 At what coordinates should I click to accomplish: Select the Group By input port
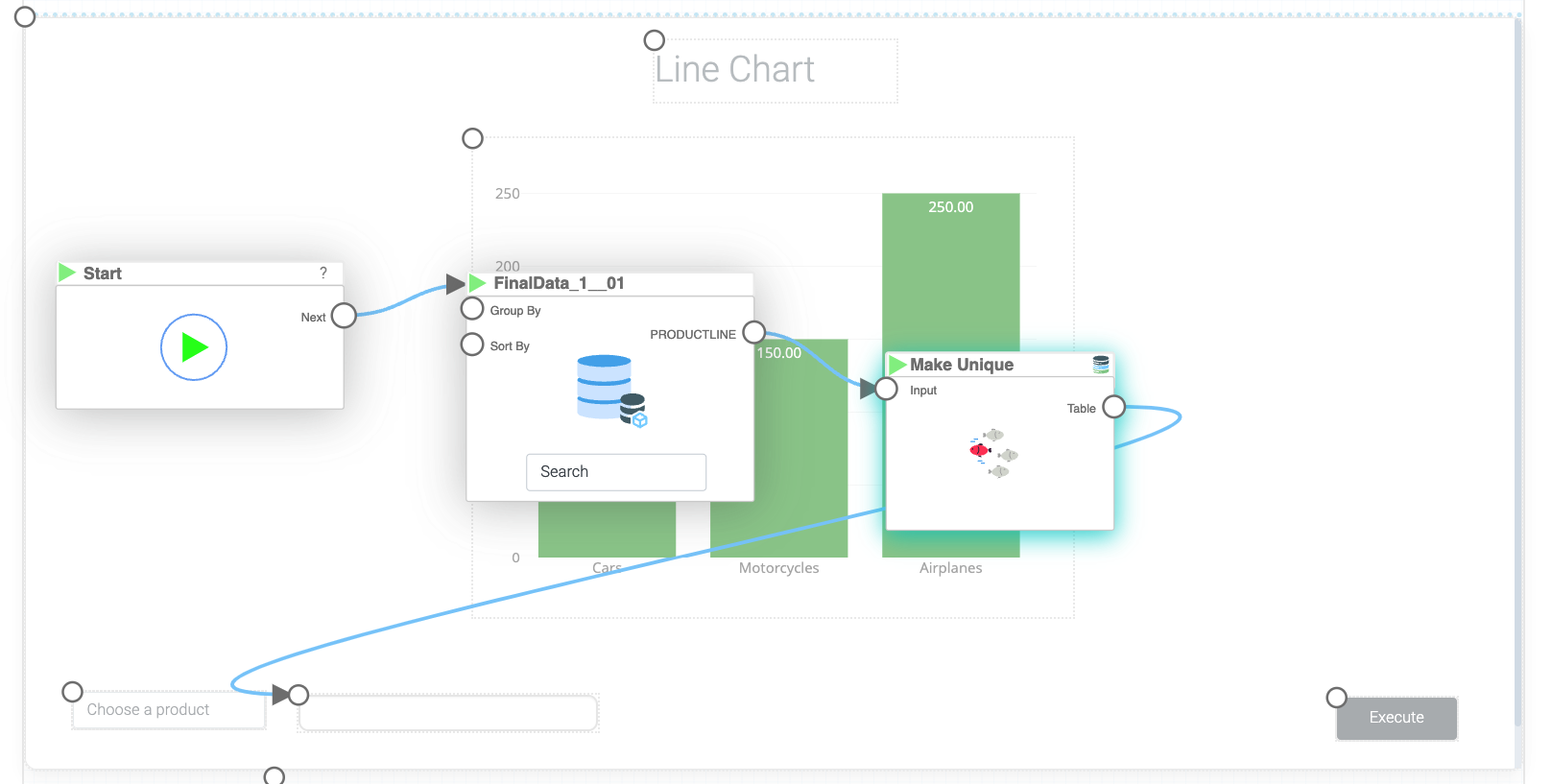tap(472, 309)
